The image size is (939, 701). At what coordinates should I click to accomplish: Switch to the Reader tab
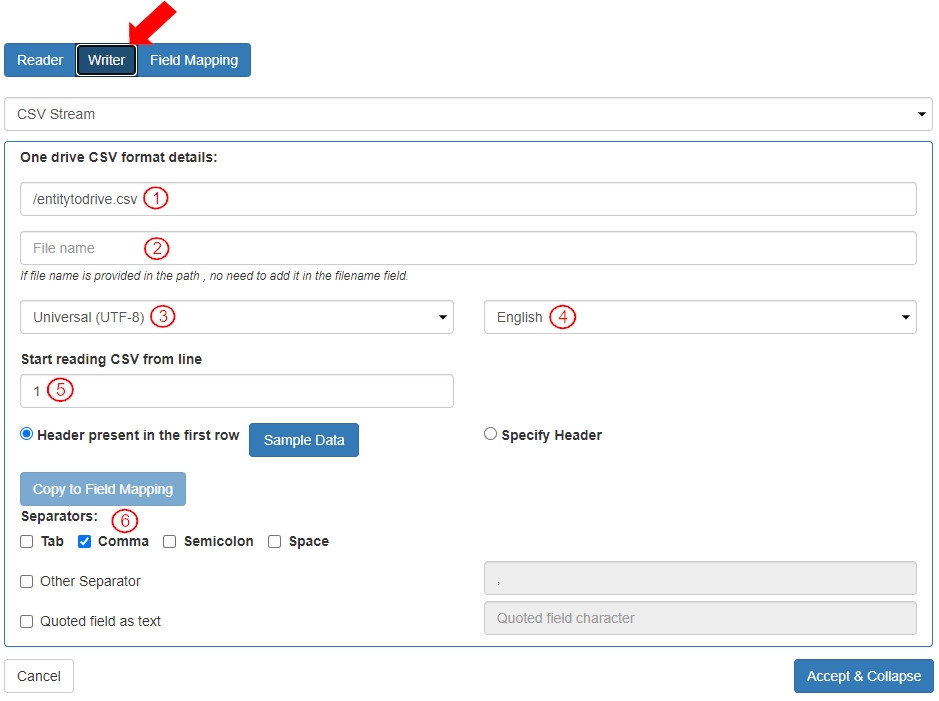(x=40, y=60)
